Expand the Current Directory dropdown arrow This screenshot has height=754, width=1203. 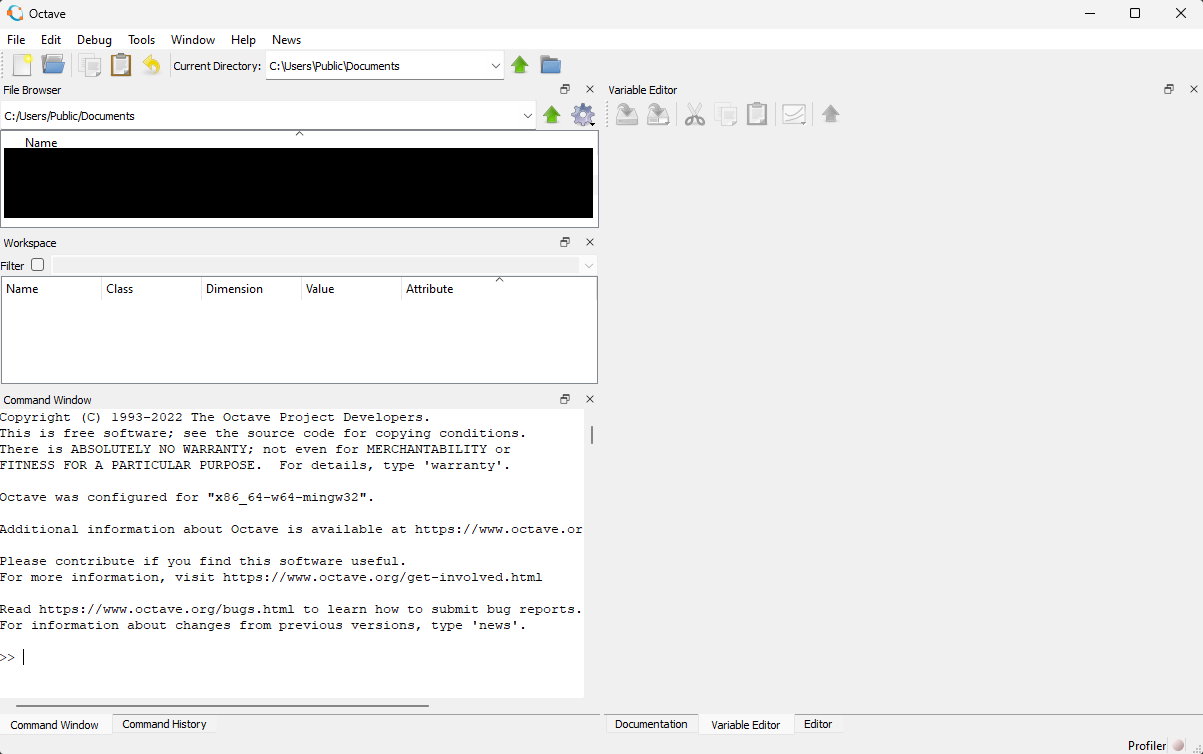(496, 66)
